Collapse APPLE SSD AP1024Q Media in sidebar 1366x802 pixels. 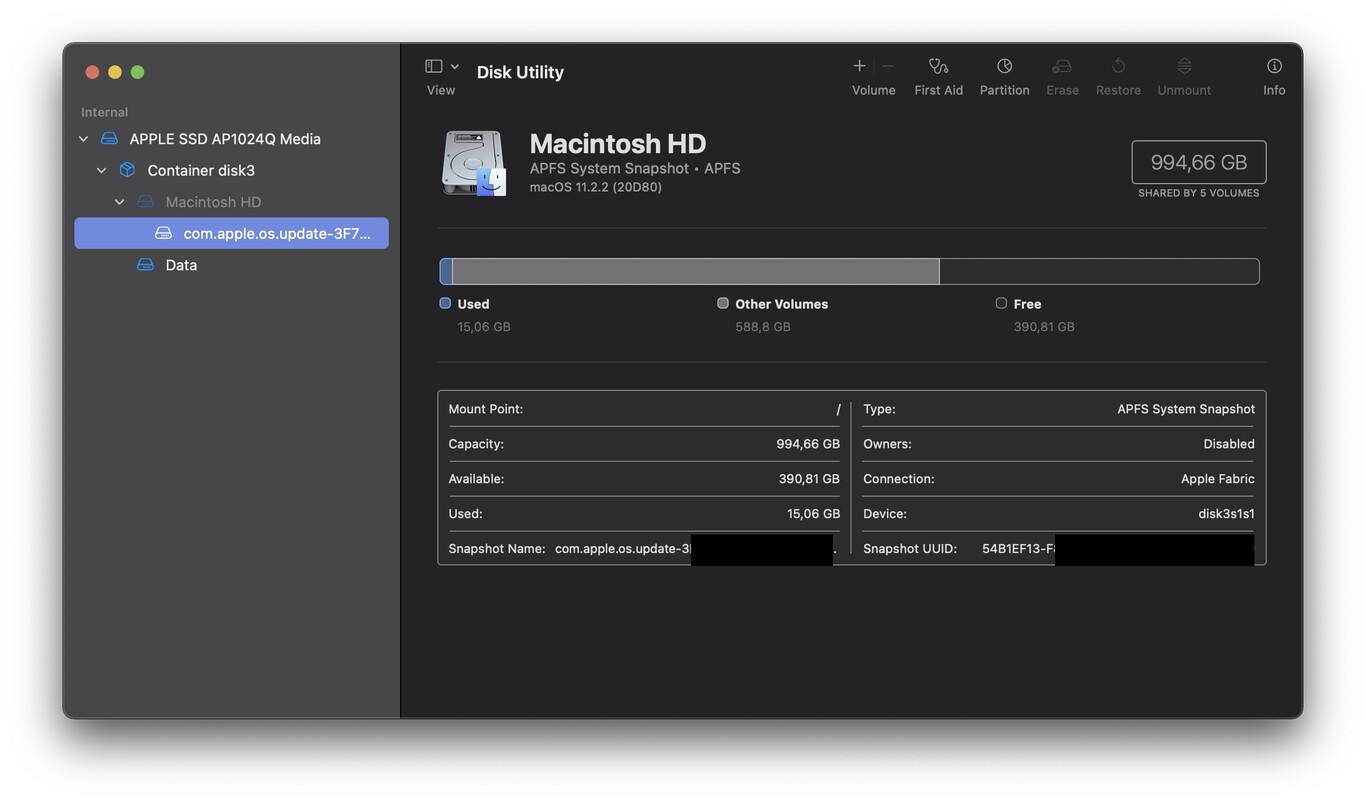tap(82, 138)
